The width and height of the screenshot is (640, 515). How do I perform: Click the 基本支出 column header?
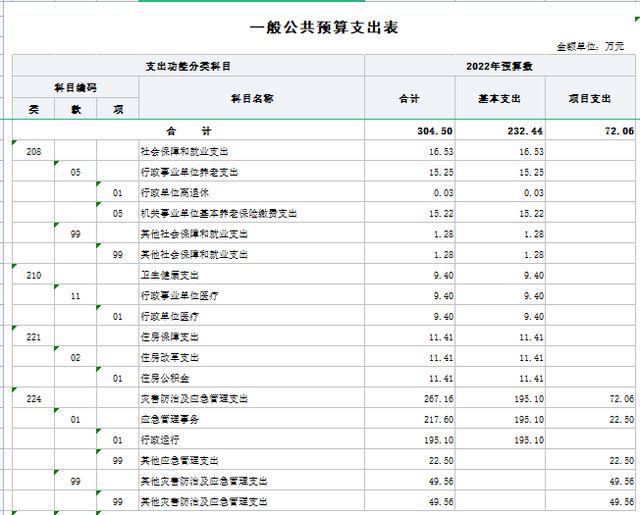click(503, 99)
